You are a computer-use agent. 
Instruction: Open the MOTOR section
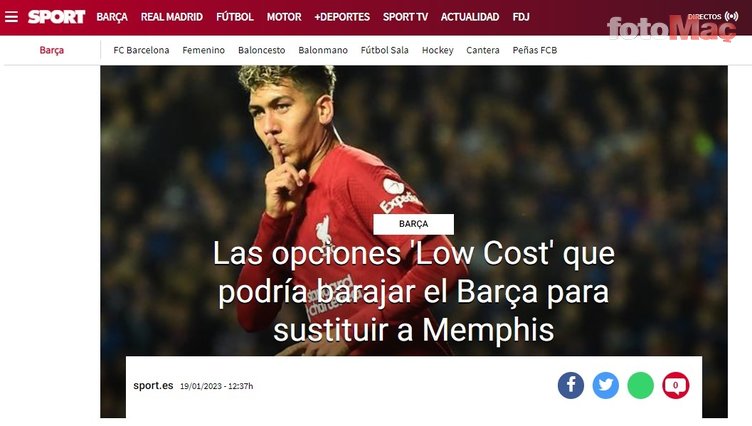tap(284, 17)
